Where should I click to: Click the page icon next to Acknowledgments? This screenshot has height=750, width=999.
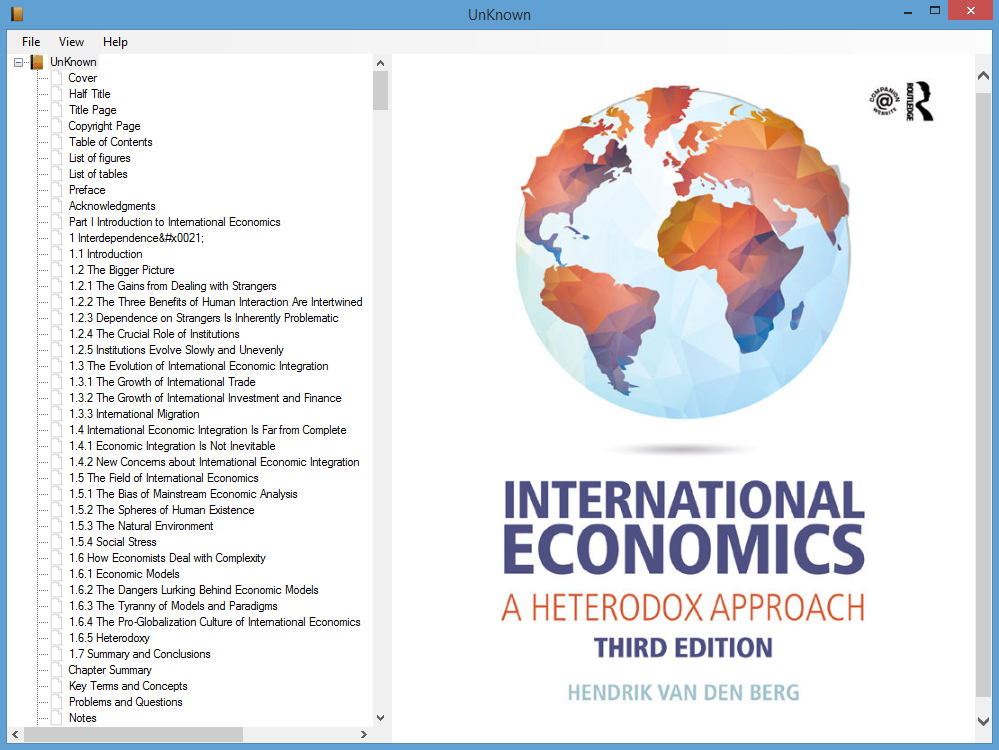click(57, 206)
